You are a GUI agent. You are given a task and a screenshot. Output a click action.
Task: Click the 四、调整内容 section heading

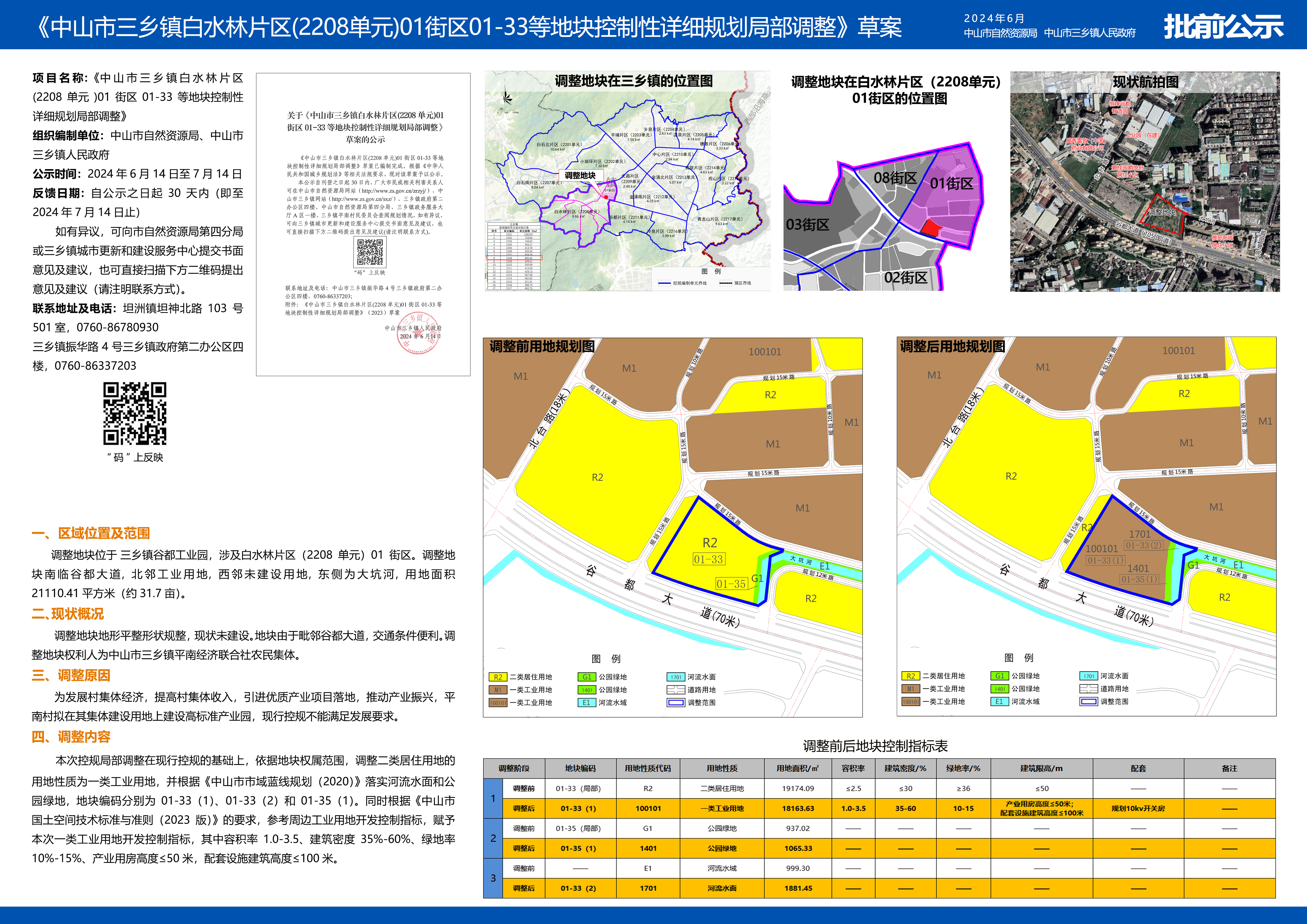pyautogui.click(x=71, y=737)
